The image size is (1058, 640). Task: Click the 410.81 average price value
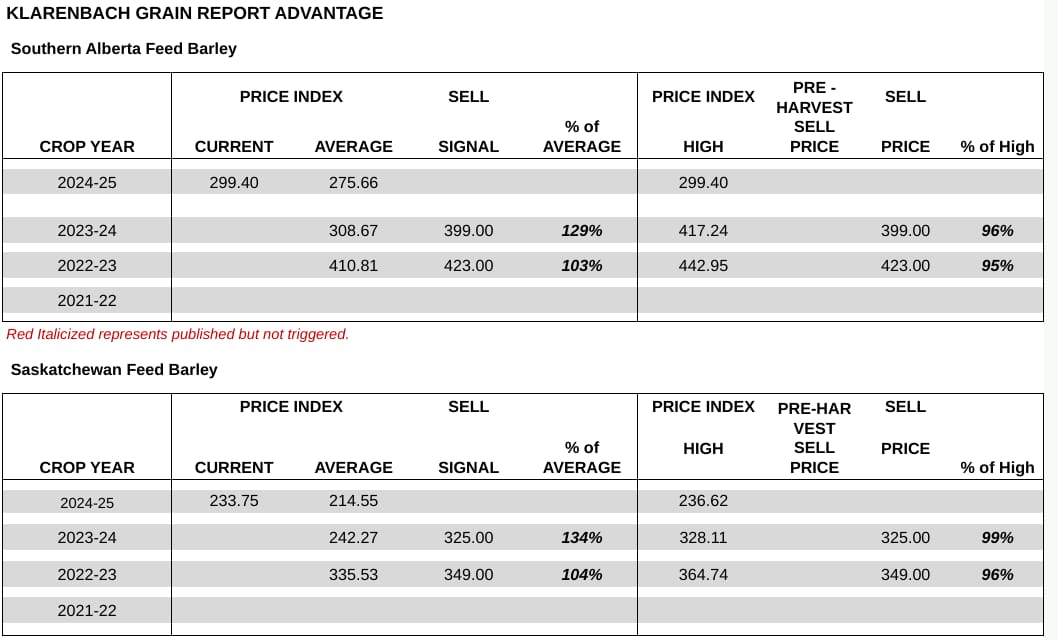coord(353,266)
